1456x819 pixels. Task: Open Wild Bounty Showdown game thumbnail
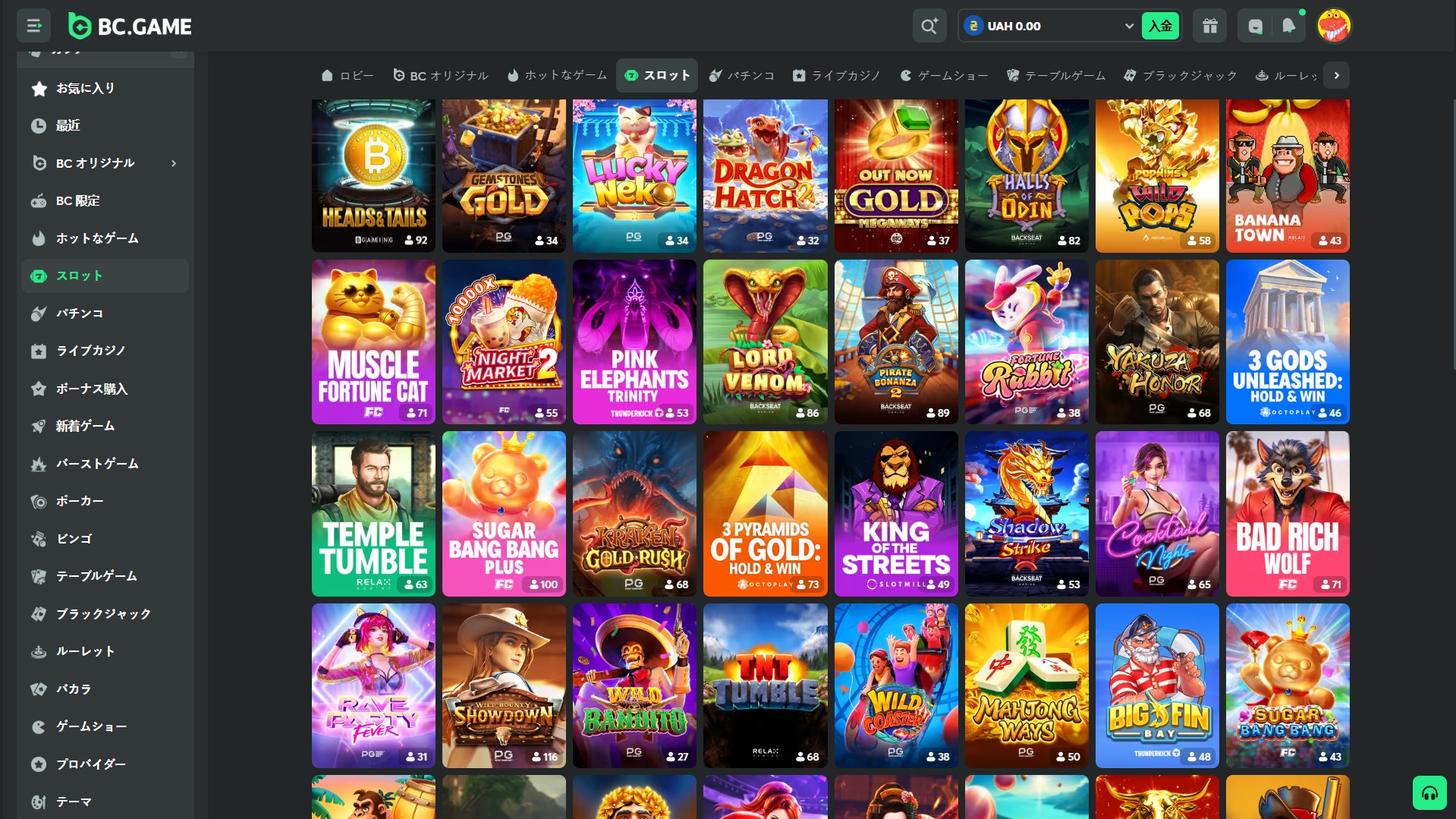coord(504,686)
